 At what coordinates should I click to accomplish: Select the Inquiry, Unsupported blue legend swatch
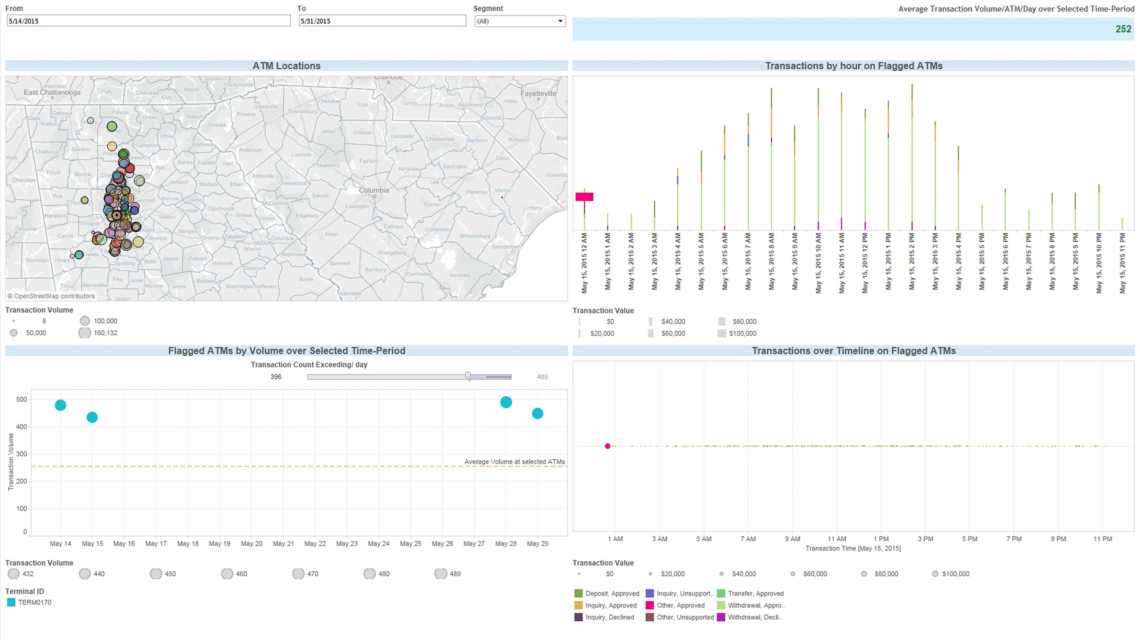[650, 593]
